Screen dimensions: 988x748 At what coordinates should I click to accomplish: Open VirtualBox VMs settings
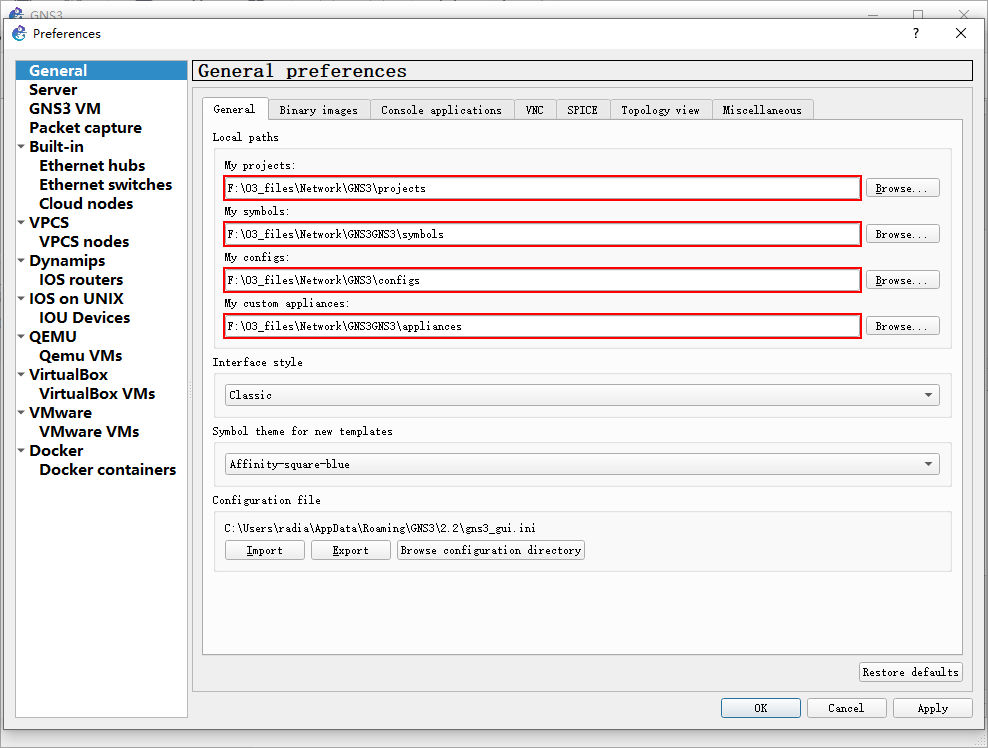tap(97, 393)
